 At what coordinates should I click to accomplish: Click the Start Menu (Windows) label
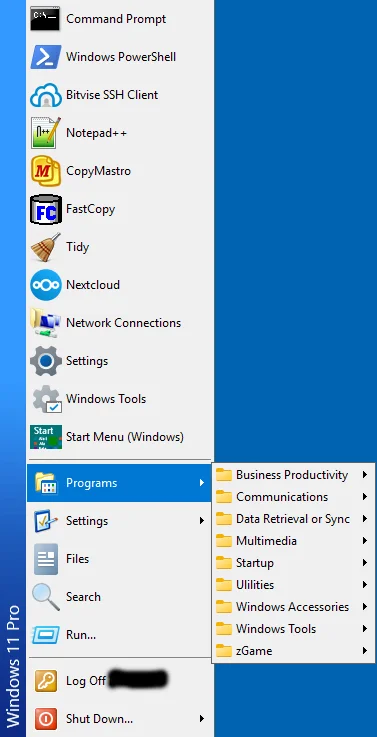125,437
